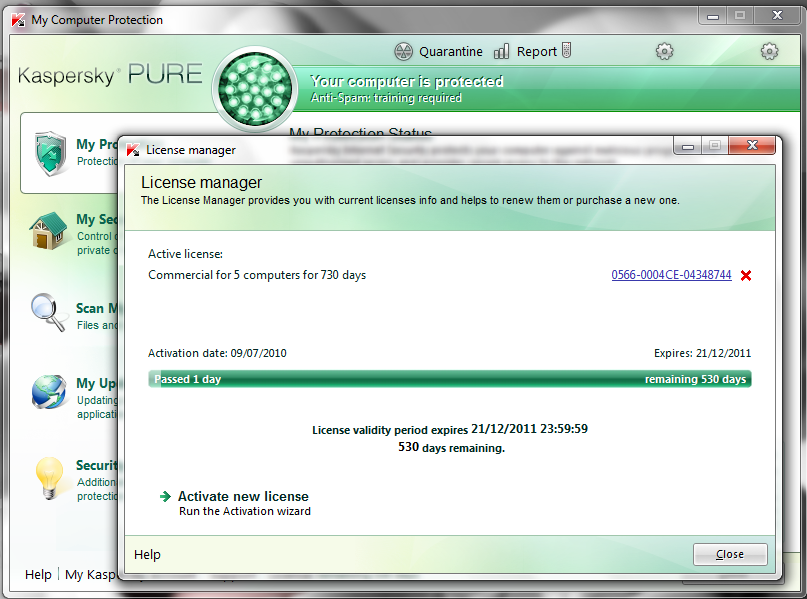The width and height of the screenshot is (807, 599).
Task: Click 'Your computer is protected' status banner
Action: (x=407, y=81)
